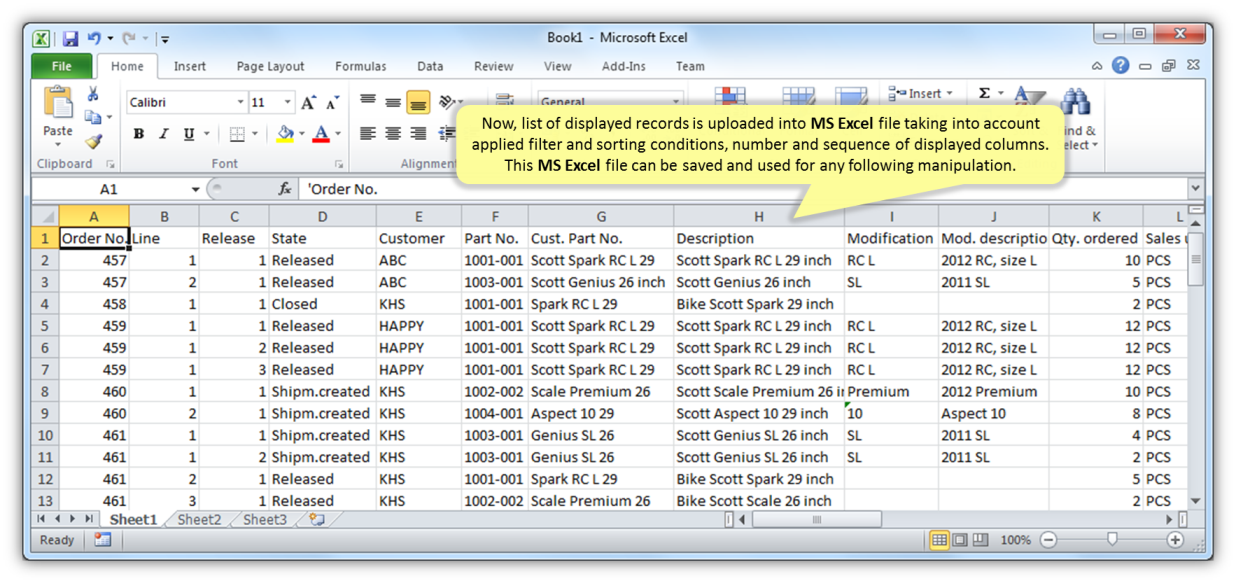Zoom in with the plus button

[x=1175, y=540]
